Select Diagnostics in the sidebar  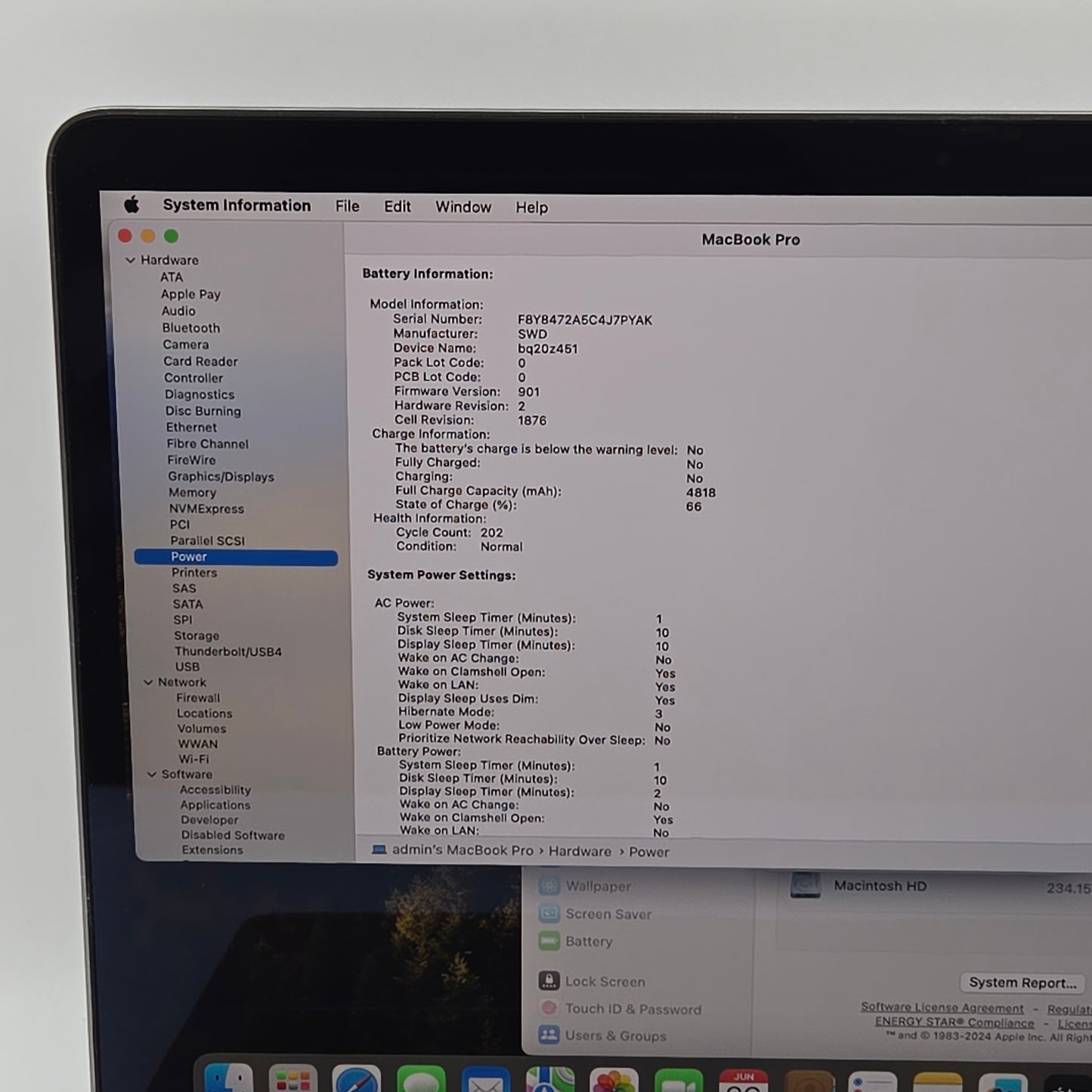click(x=200, y=394)
